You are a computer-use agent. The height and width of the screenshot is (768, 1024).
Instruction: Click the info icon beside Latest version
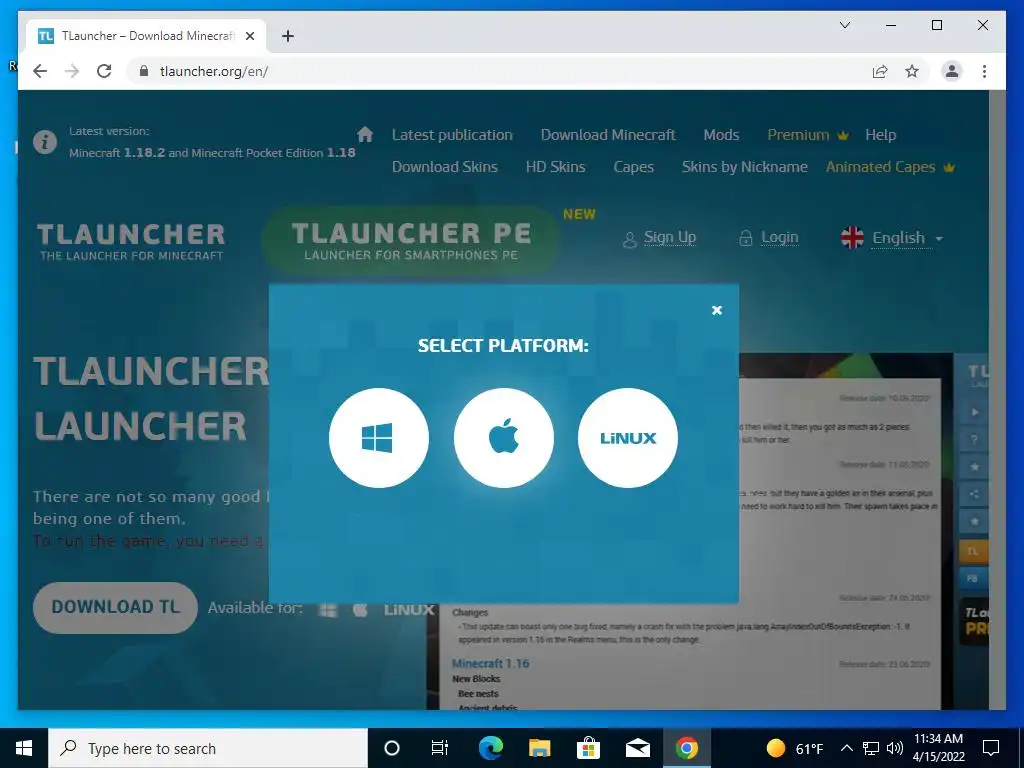(x=45, y=142)
